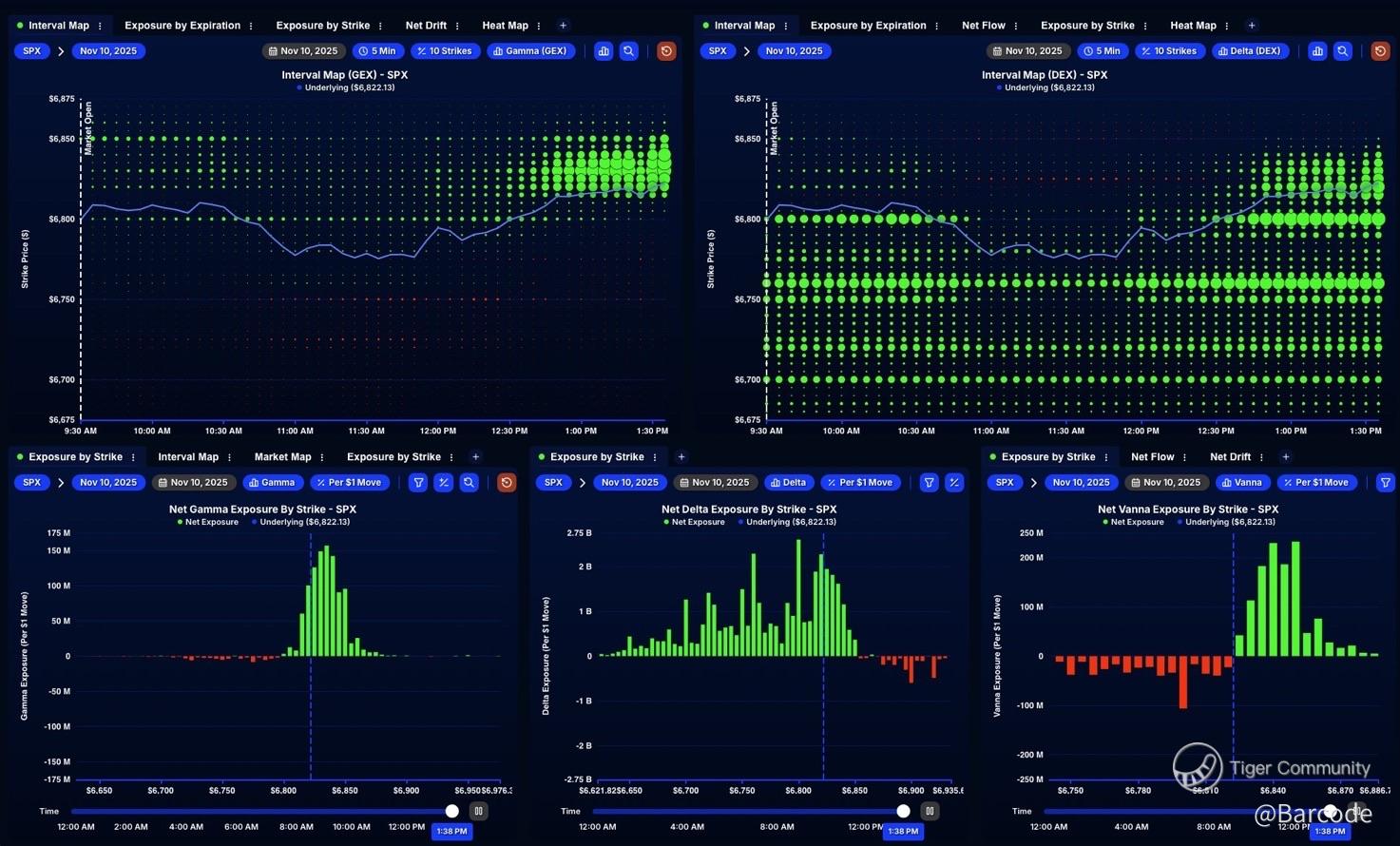Toggle the Underlying legend in the GEX Interval Map chart
The height and width of the screenshot is (846, 1400).
tap(345, 87)
